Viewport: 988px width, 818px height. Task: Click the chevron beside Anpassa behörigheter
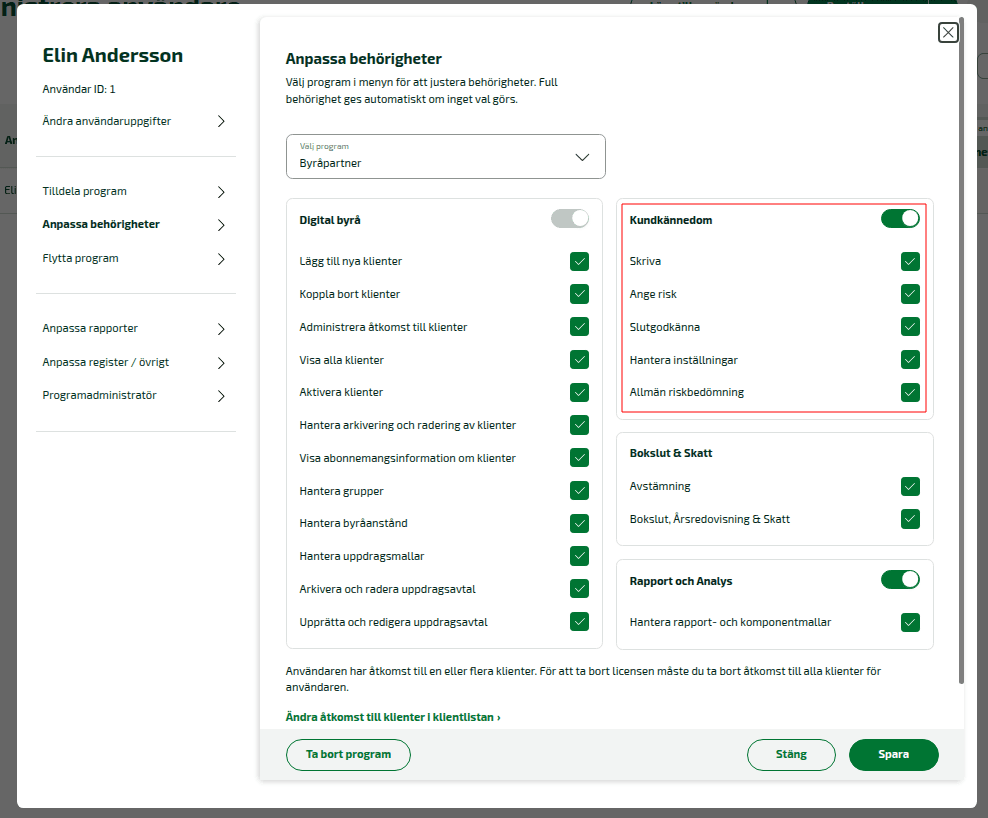(x=221, y=225)
